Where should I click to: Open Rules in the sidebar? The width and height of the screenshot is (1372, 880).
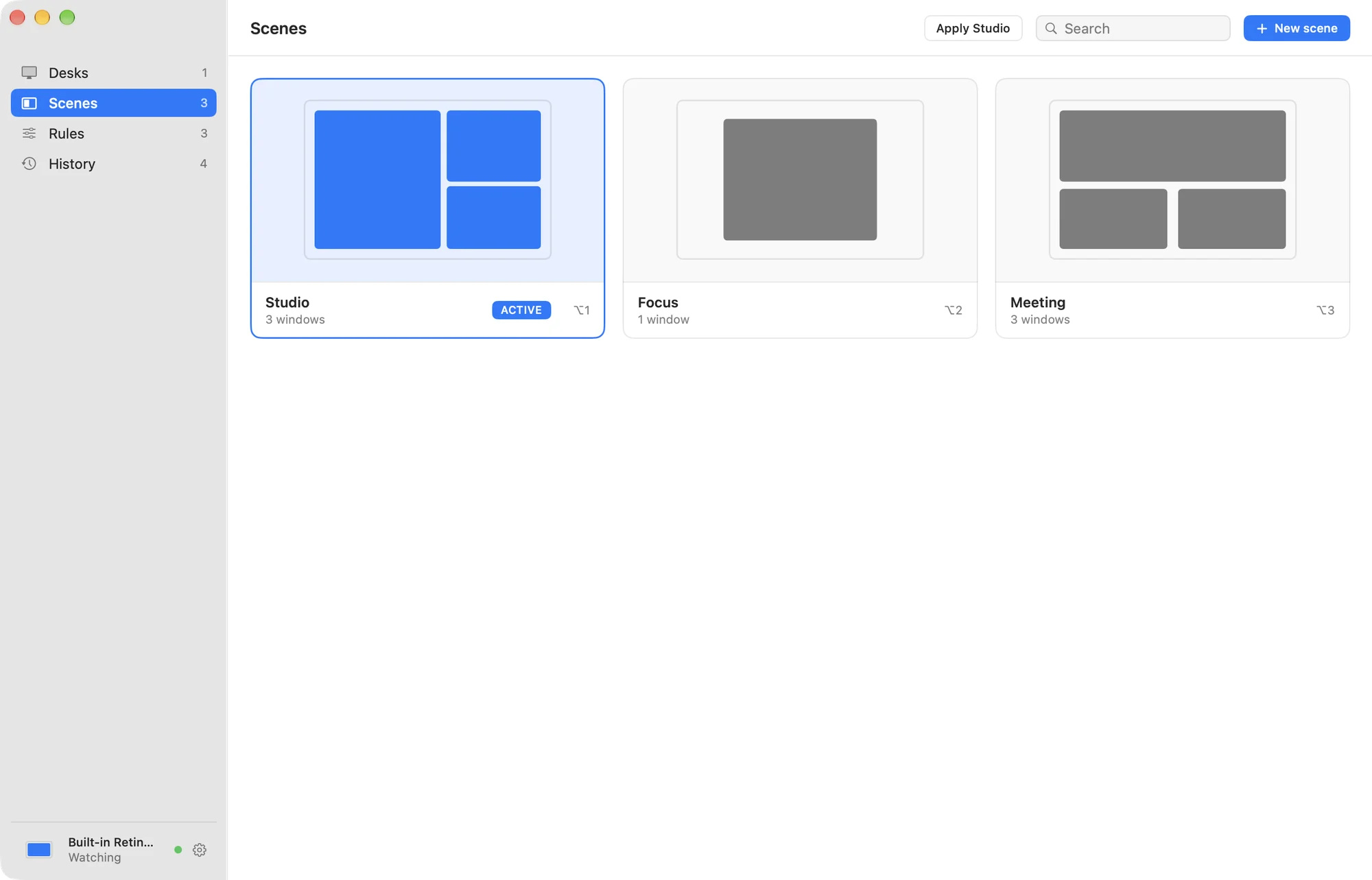click(113, 133)
